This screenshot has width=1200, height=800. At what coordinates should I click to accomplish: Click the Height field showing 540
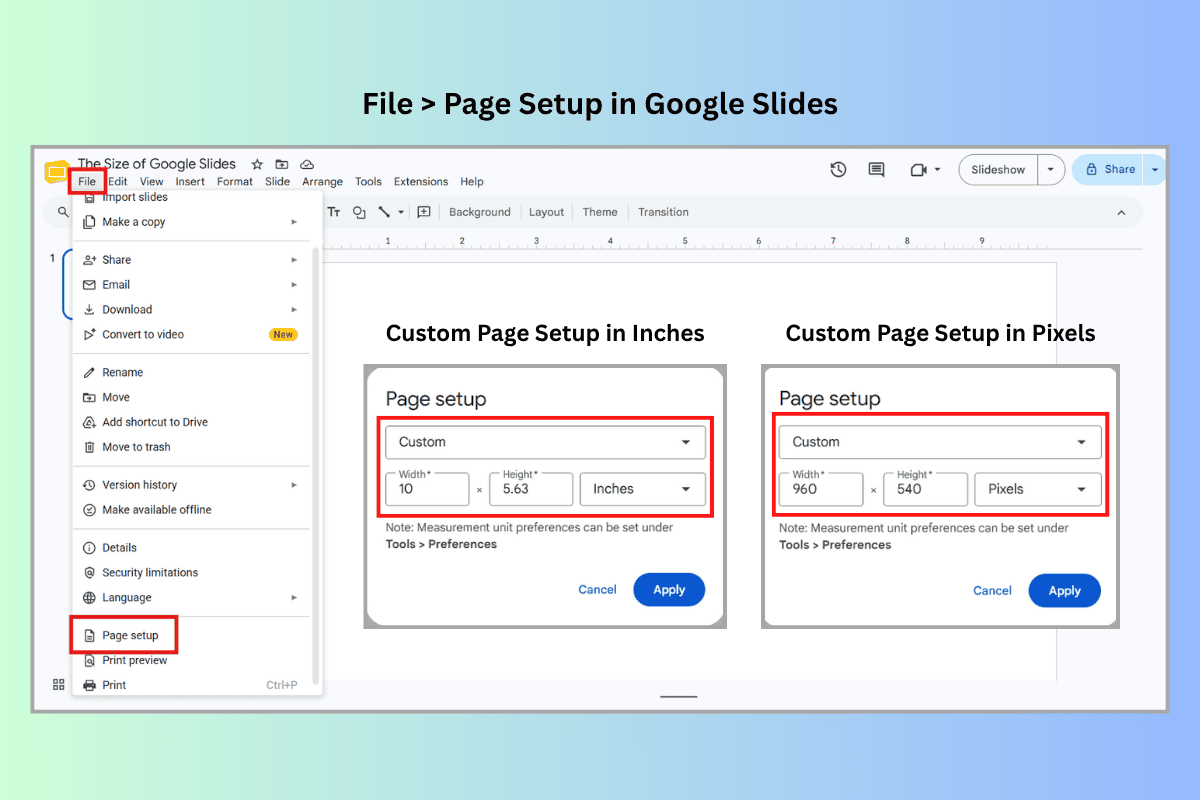point(926,489)
